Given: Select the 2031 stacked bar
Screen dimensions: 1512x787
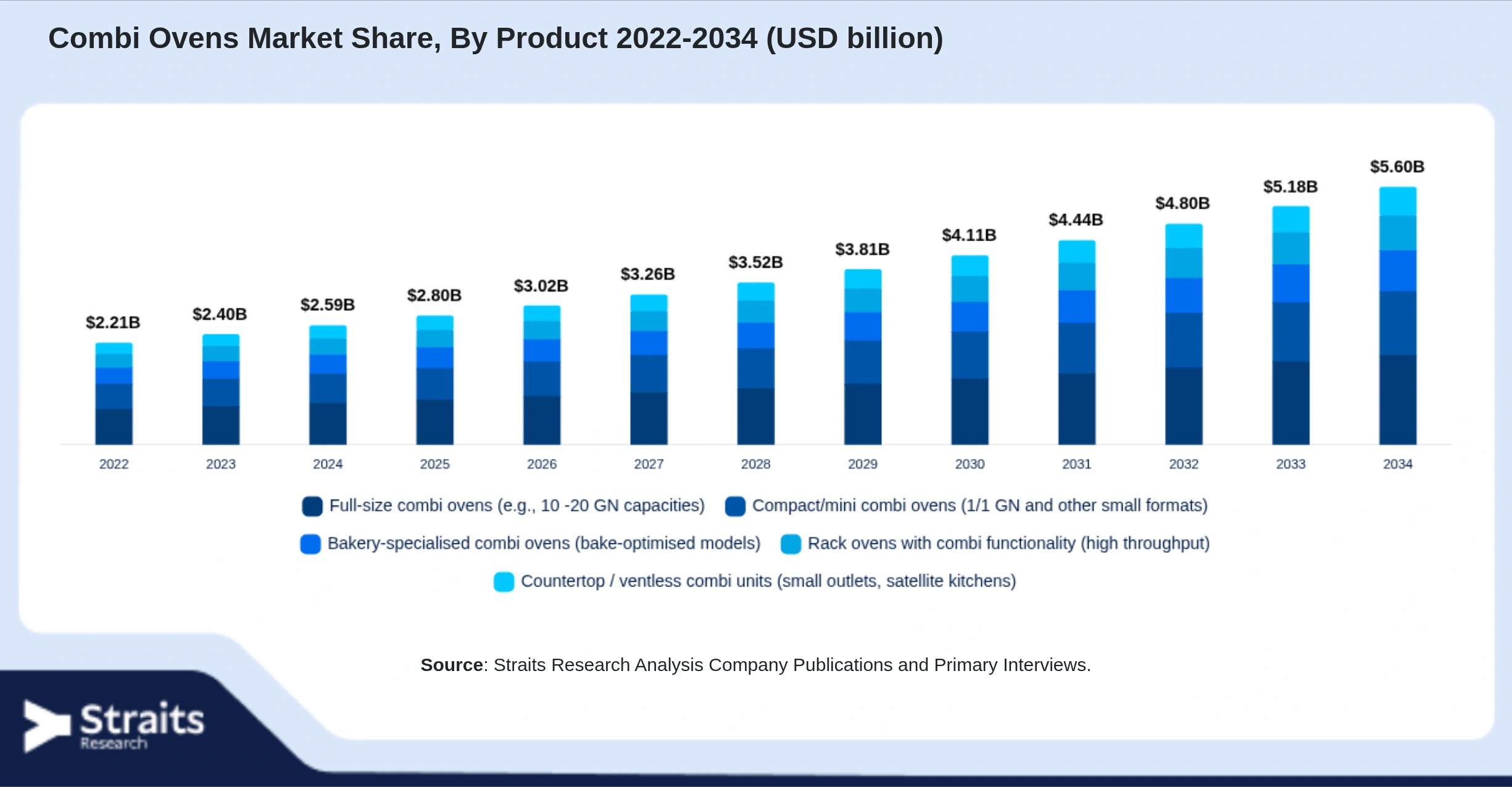Looking at the screenshot, I should (x=1077, y=342).
